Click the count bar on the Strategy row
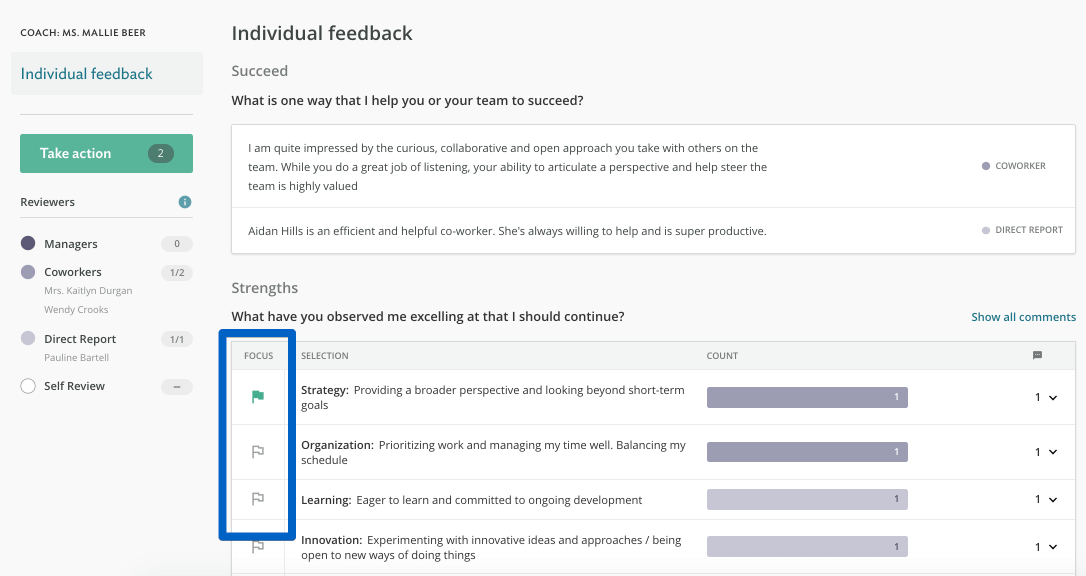The image size is (1086, 576). click(x=807, y=396)
